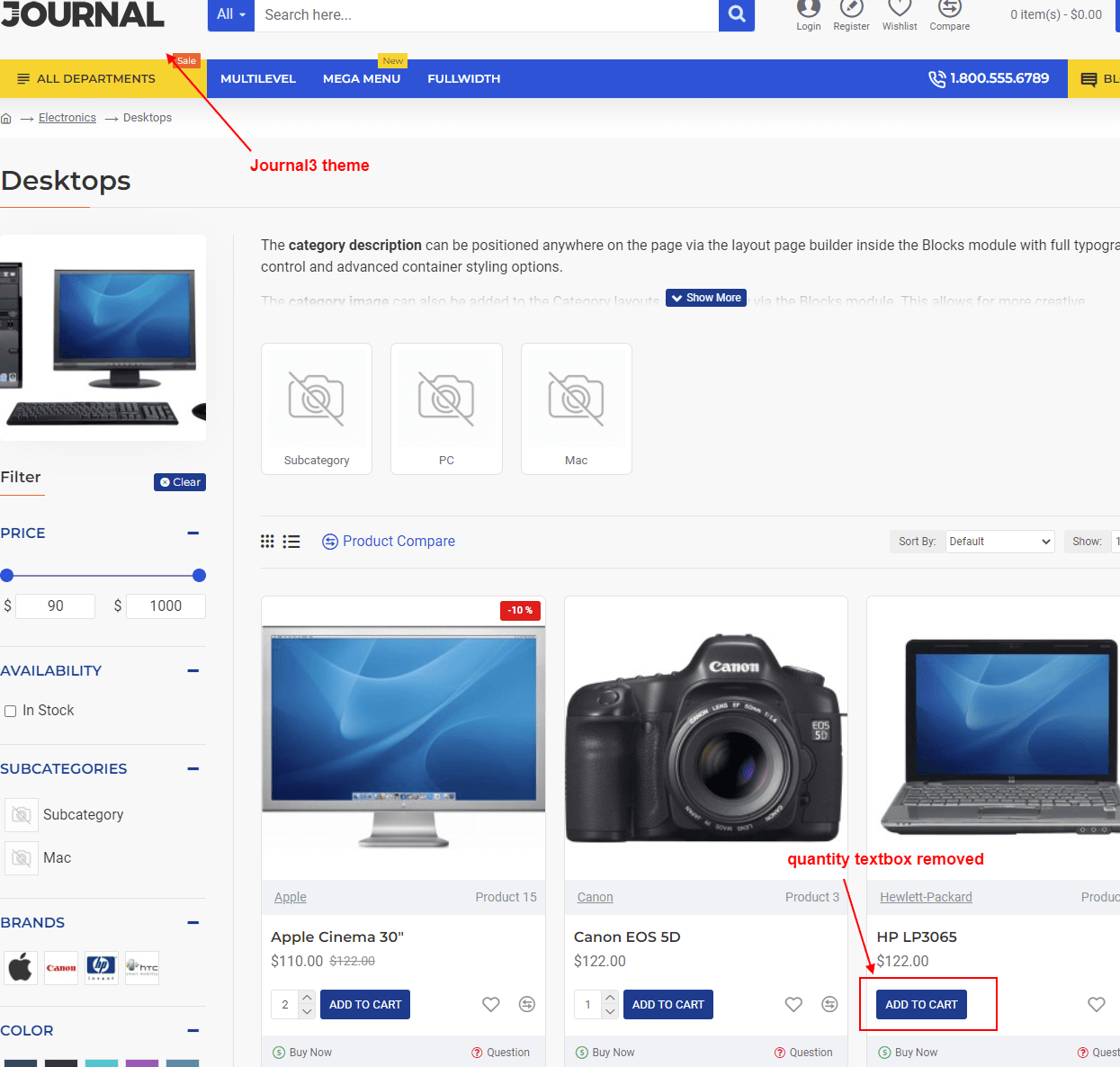
Task: Switch to list view of products
Action: (291, 541)
